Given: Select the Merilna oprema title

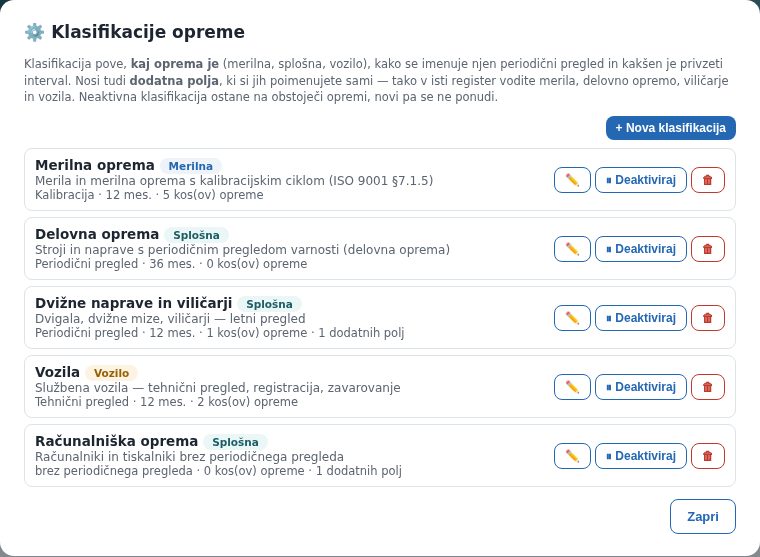Looking at the screenshot, I should [x=95, y=165].
